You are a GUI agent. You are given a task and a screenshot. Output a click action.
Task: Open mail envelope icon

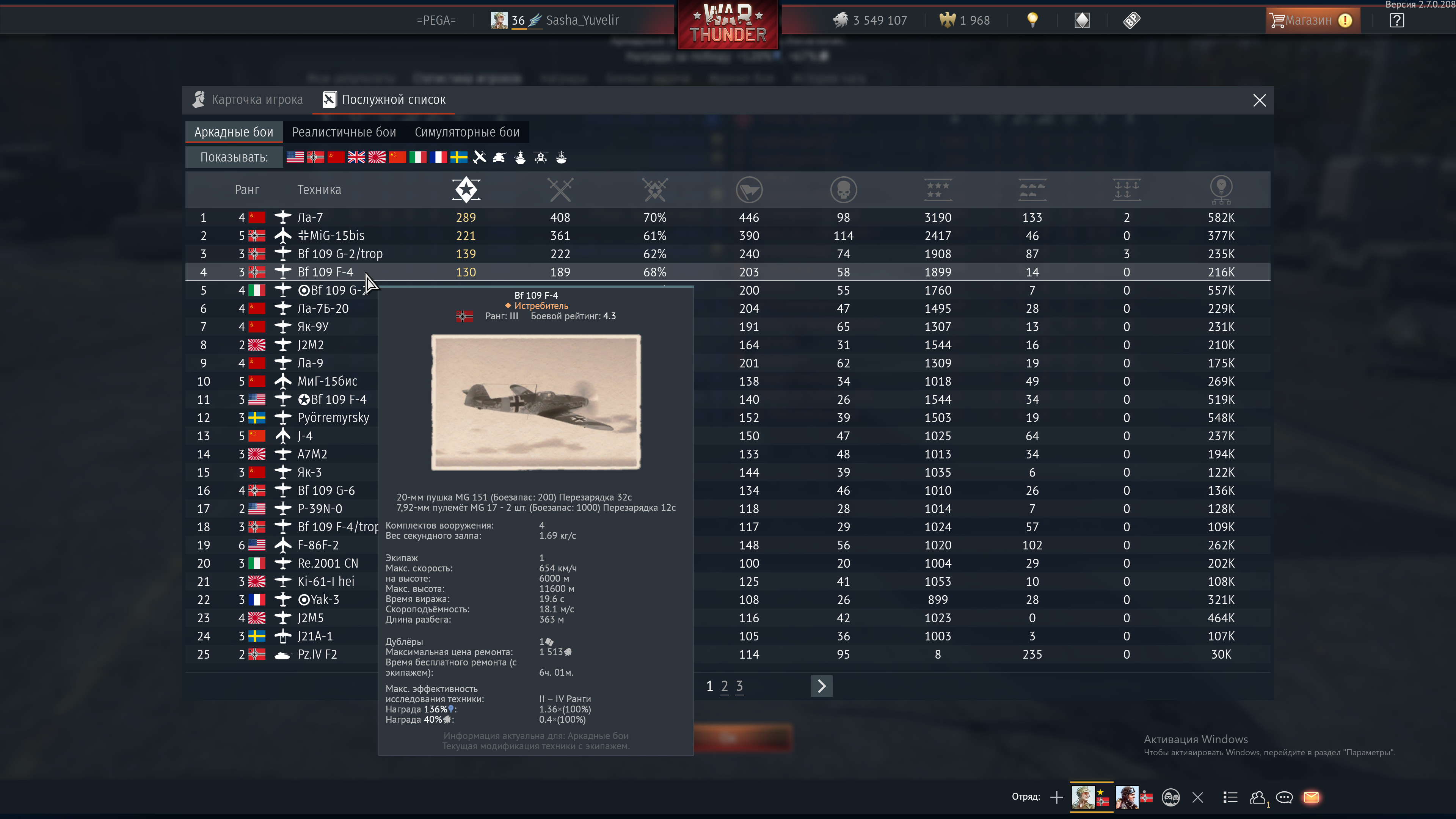[1311, 797]
